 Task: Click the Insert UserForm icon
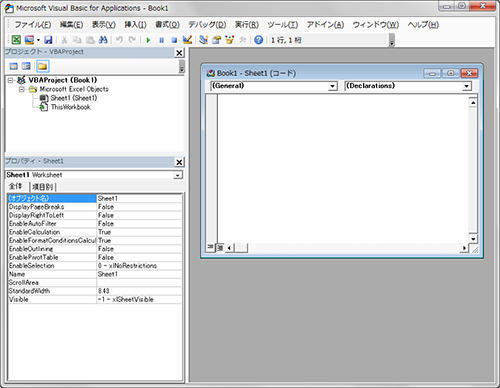(x=29, y=40)
